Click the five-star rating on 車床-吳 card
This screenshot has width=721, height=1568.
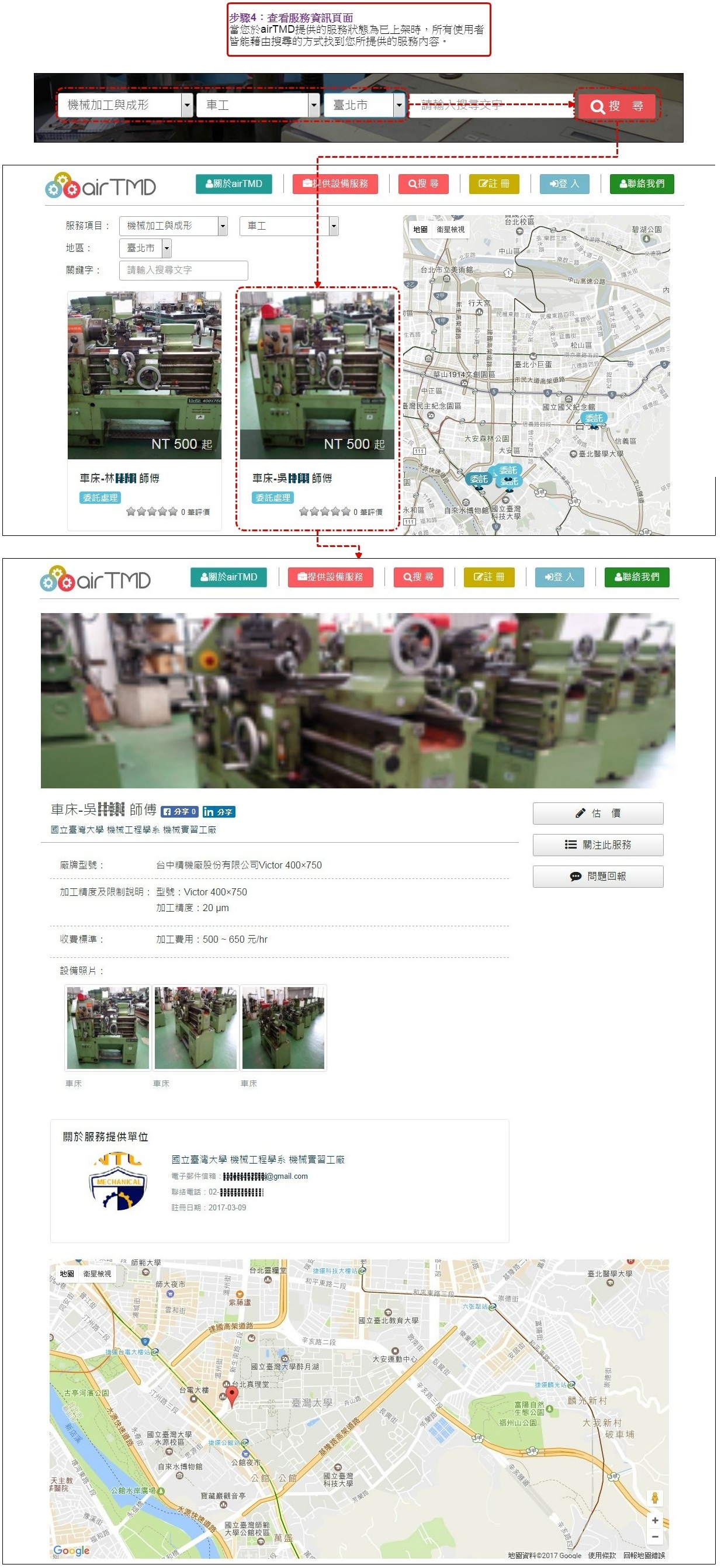pos(324,511)
